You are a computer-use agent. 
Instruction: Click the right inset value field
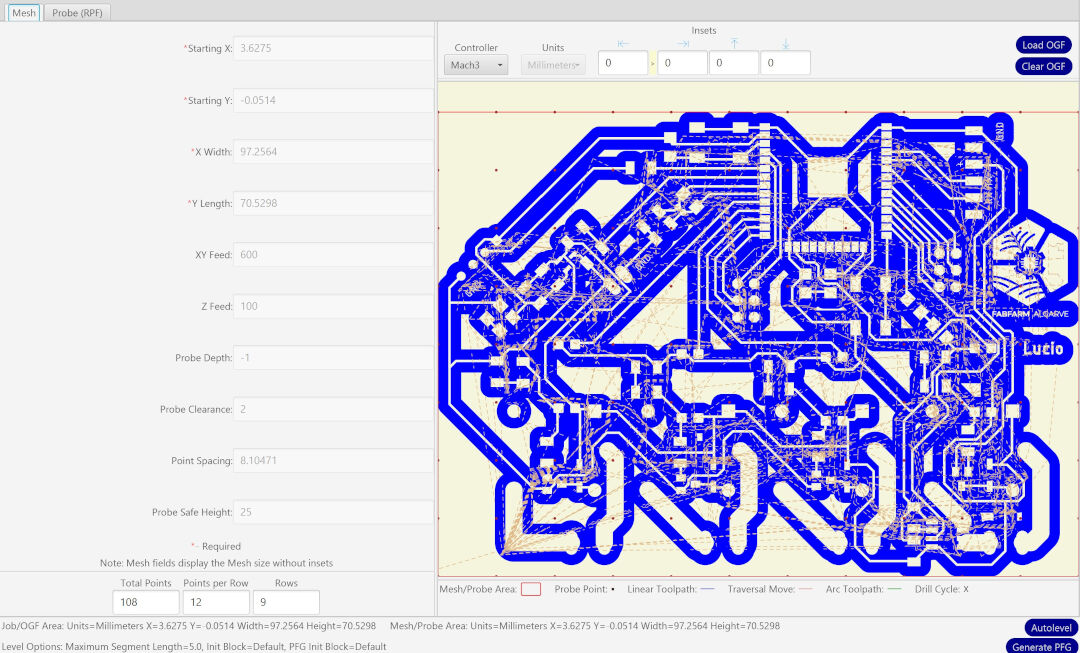tap(683, 63)
